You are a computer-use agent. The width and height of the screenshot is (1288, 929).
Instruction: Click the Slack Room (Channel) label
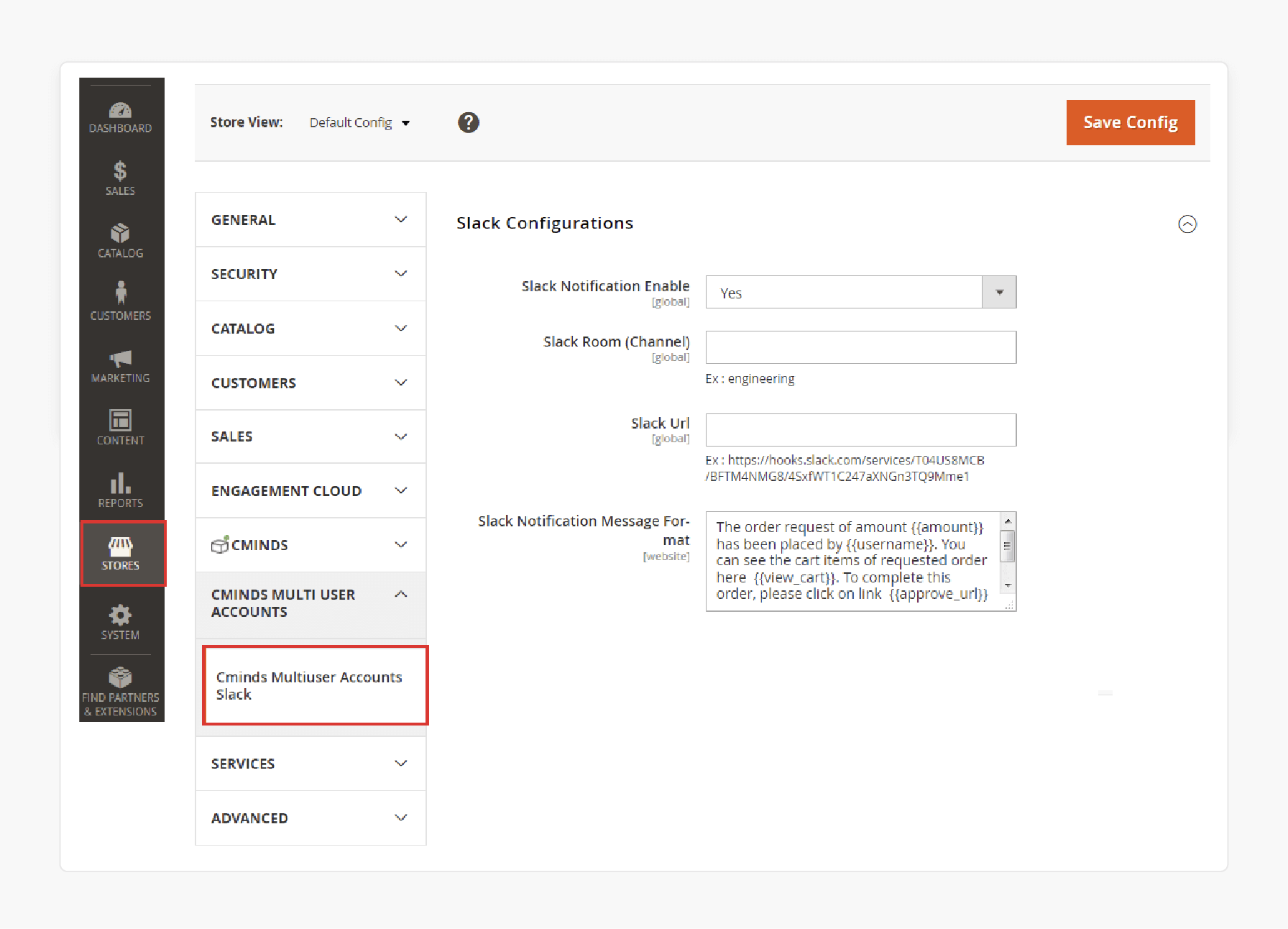617,342
